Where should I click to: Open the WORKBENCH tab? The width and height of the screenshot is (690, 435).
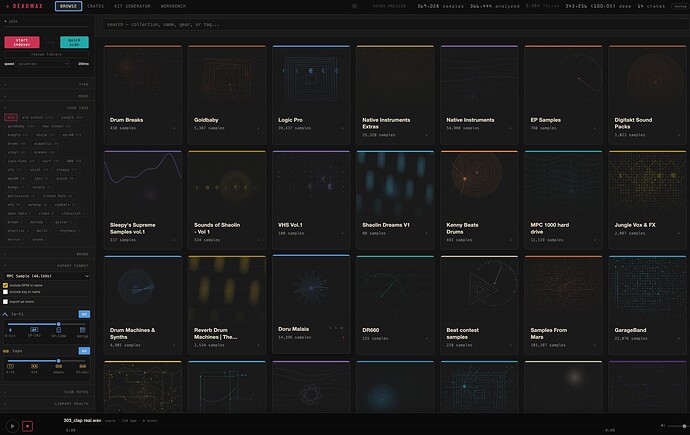(173, 6)
